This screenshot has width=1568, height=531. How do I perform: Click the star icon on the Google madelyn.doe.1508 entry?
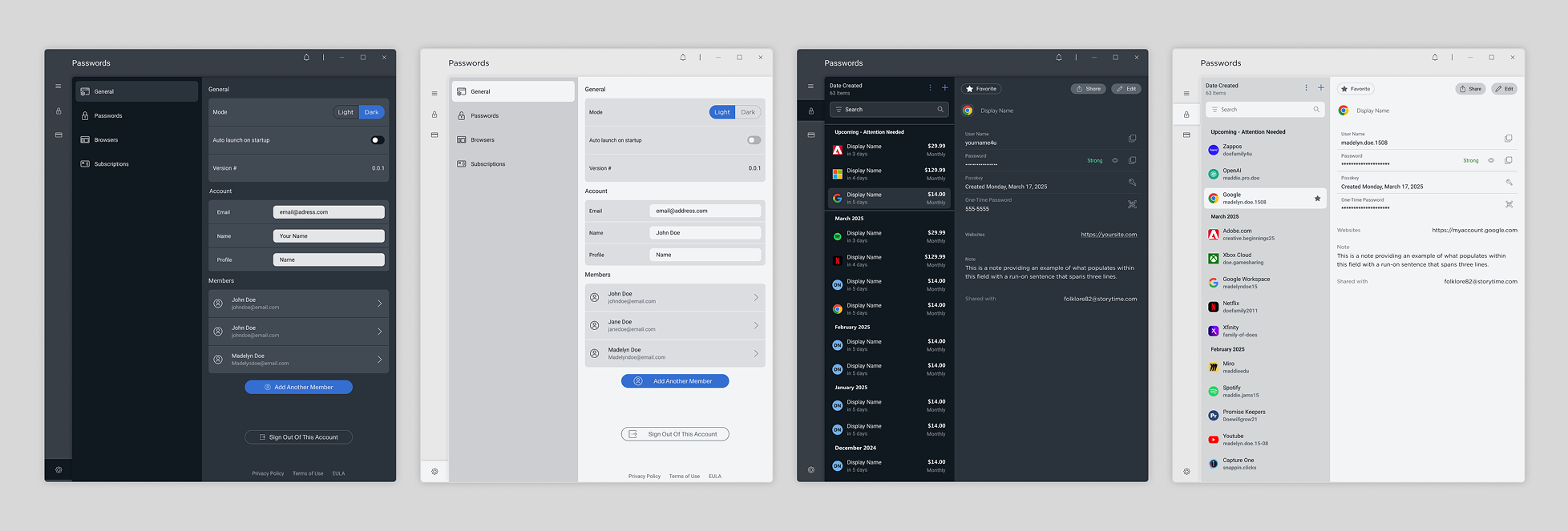(x=1317, y=199)
